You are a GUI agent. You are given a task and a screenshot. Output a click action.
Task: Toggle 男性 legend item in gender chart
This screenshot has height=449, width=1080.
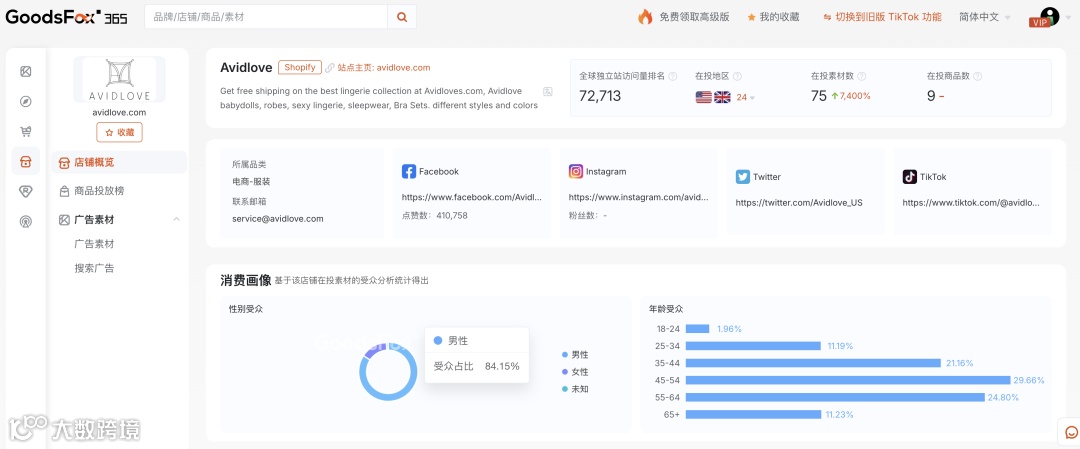[x=575, y=355]
